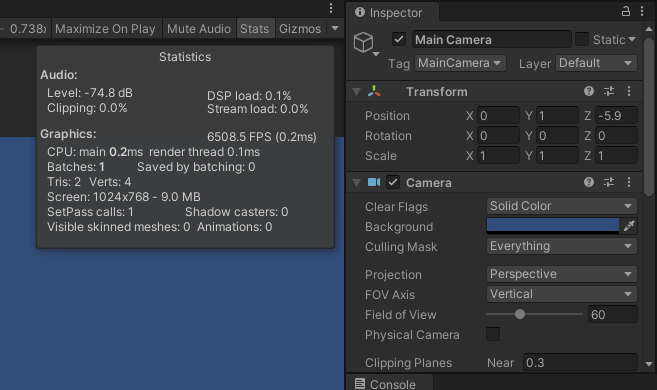Click the Background color swatch
Image resolution: width=657 pixels, height=390 pixels.
(553, 226)
